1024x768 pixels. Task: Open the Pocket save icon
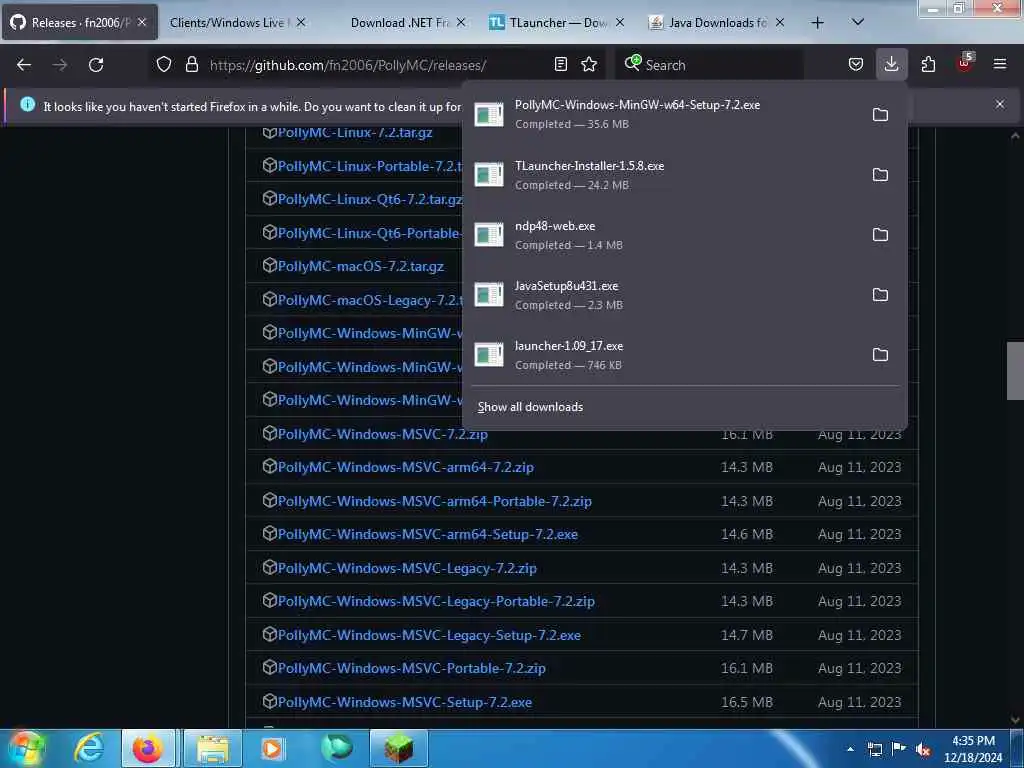[856, 64]
